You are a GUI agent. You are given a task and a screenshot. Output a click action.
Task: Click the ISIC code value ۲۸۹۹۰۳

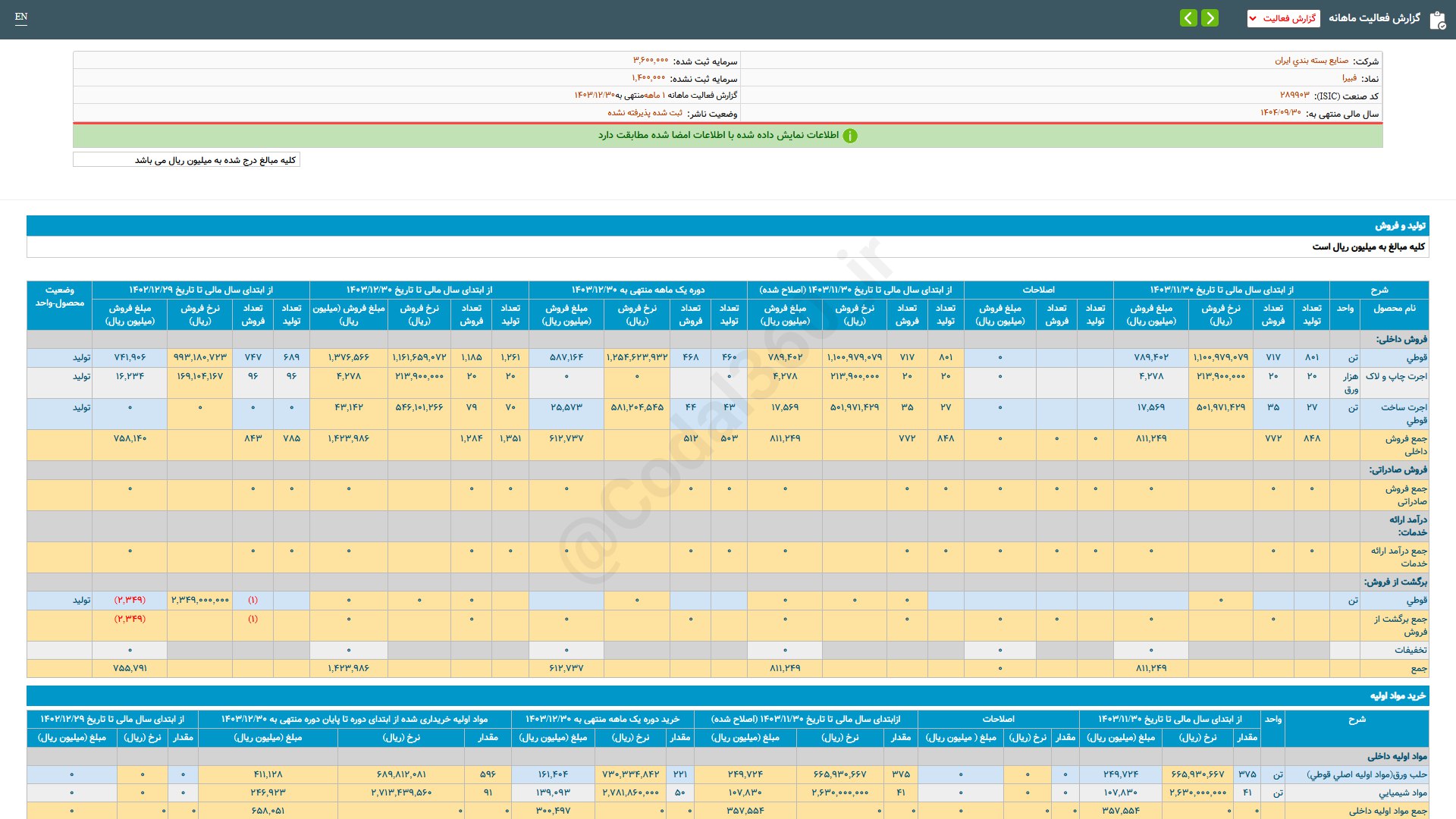point(1294,96)
